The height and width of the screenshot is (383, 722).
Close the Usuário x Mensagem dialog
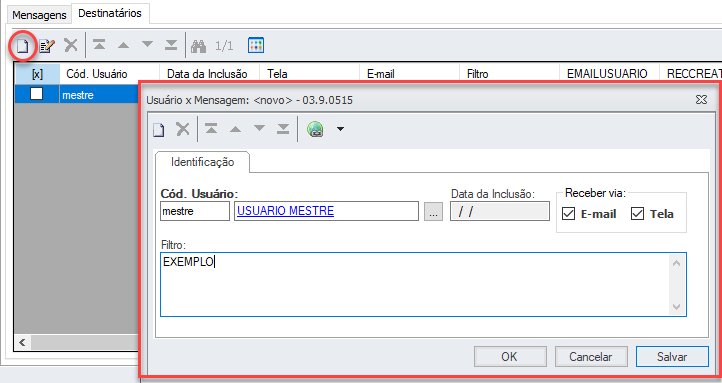(x=701, y=99)
